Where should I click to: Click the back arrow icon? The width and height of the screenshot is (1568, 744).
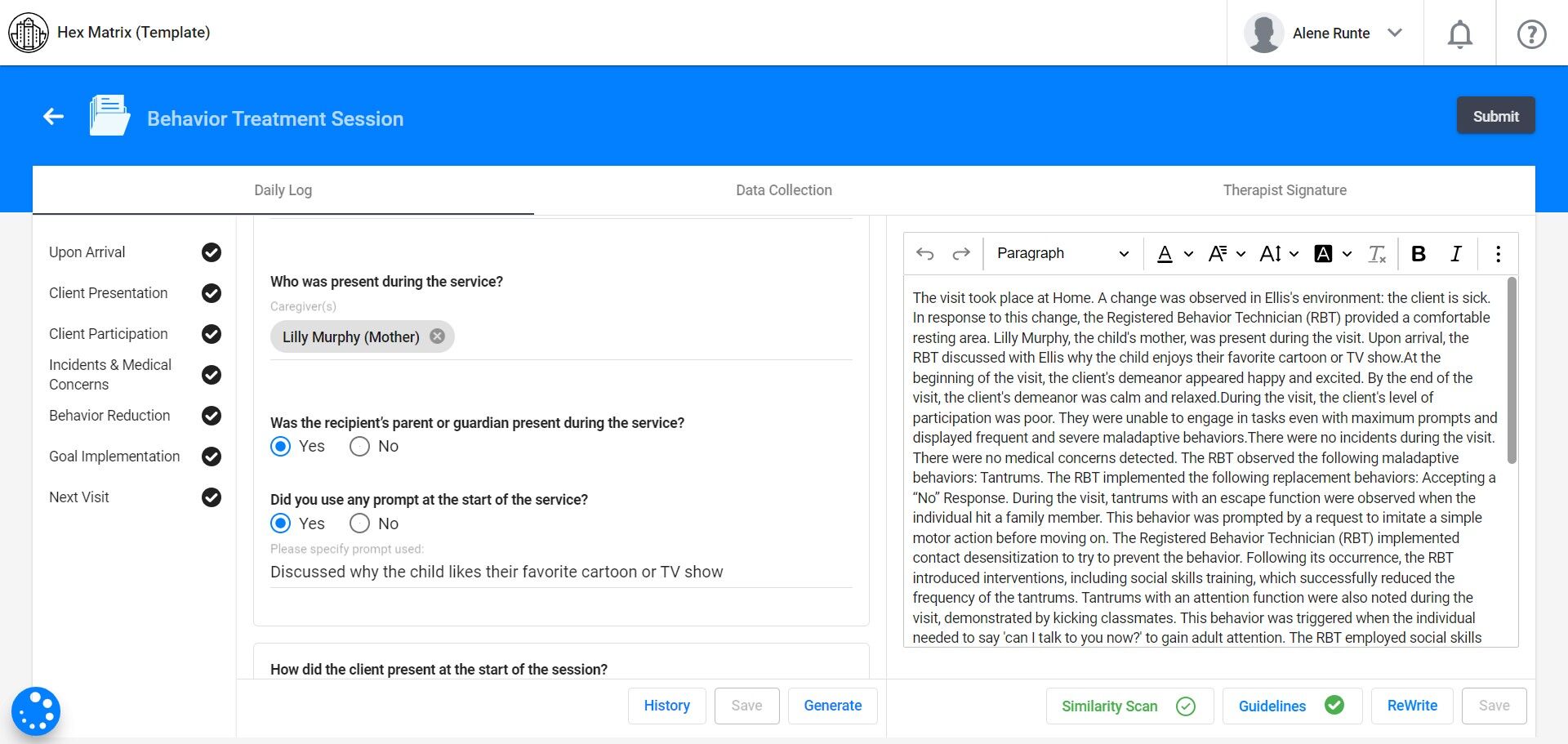tap(54, 117)
